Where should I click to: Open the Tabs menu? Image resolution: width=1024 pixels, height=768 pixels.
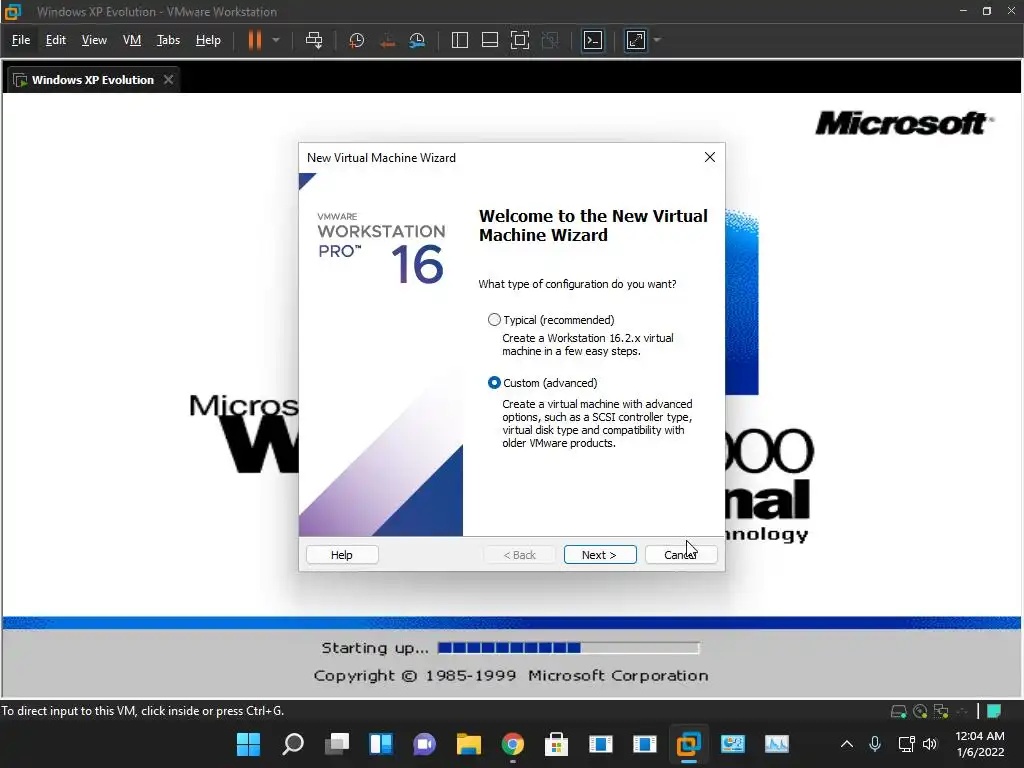click(168, 40)
